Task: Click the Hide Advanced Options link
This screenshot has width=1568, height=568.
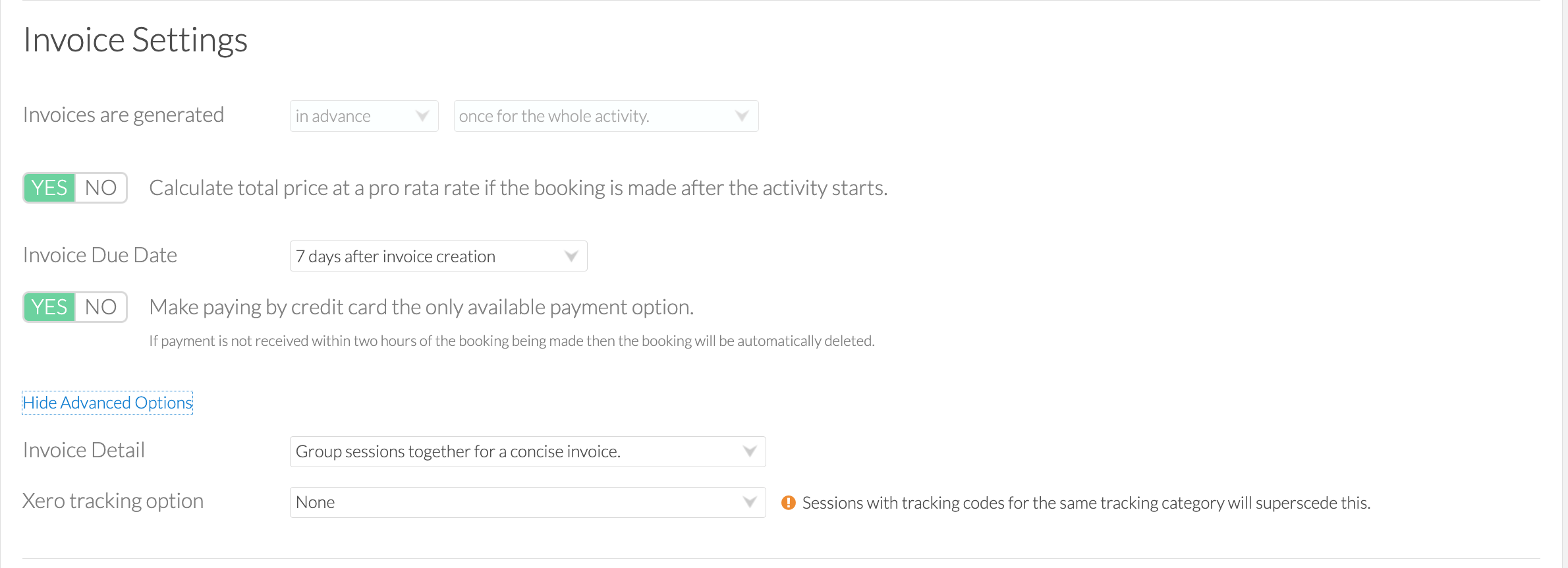Action: pyautogui.click(x=107, y=403)
